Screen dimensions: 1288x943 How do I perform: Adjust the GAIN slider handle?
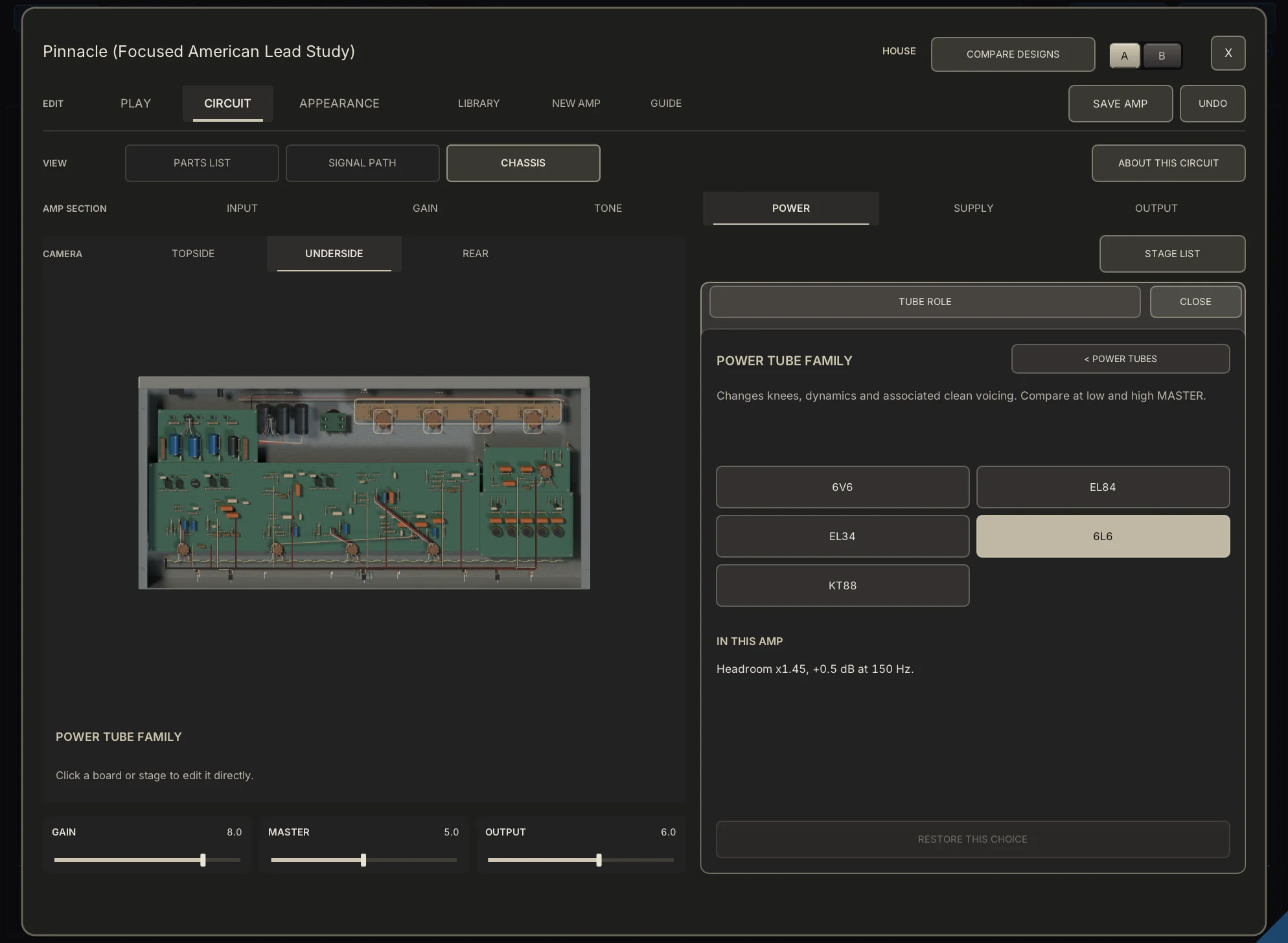coord(203,860)
